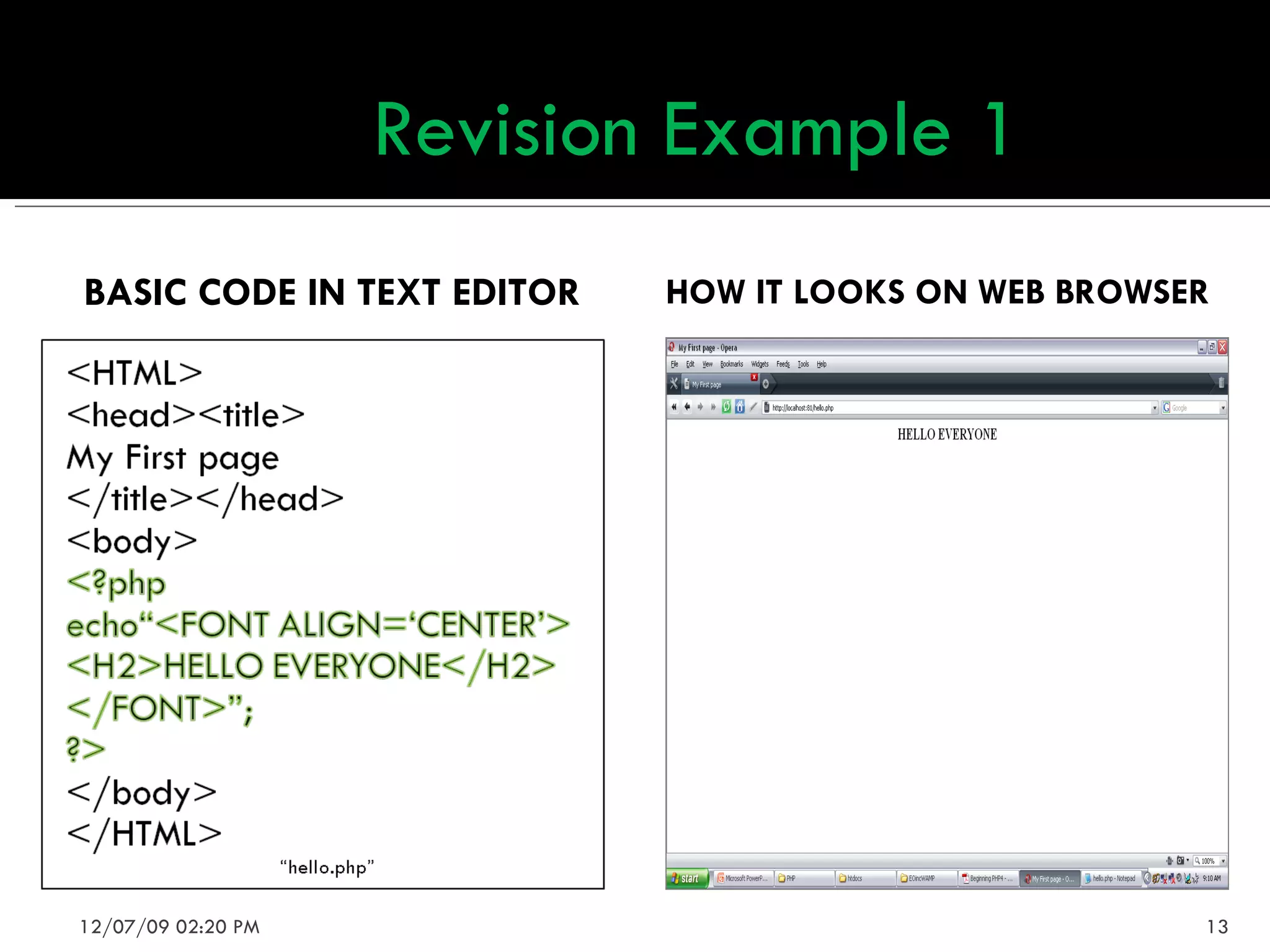Open the File menu in Opera
Viewport: 1270px width, 952px height.
pos(675,364)
